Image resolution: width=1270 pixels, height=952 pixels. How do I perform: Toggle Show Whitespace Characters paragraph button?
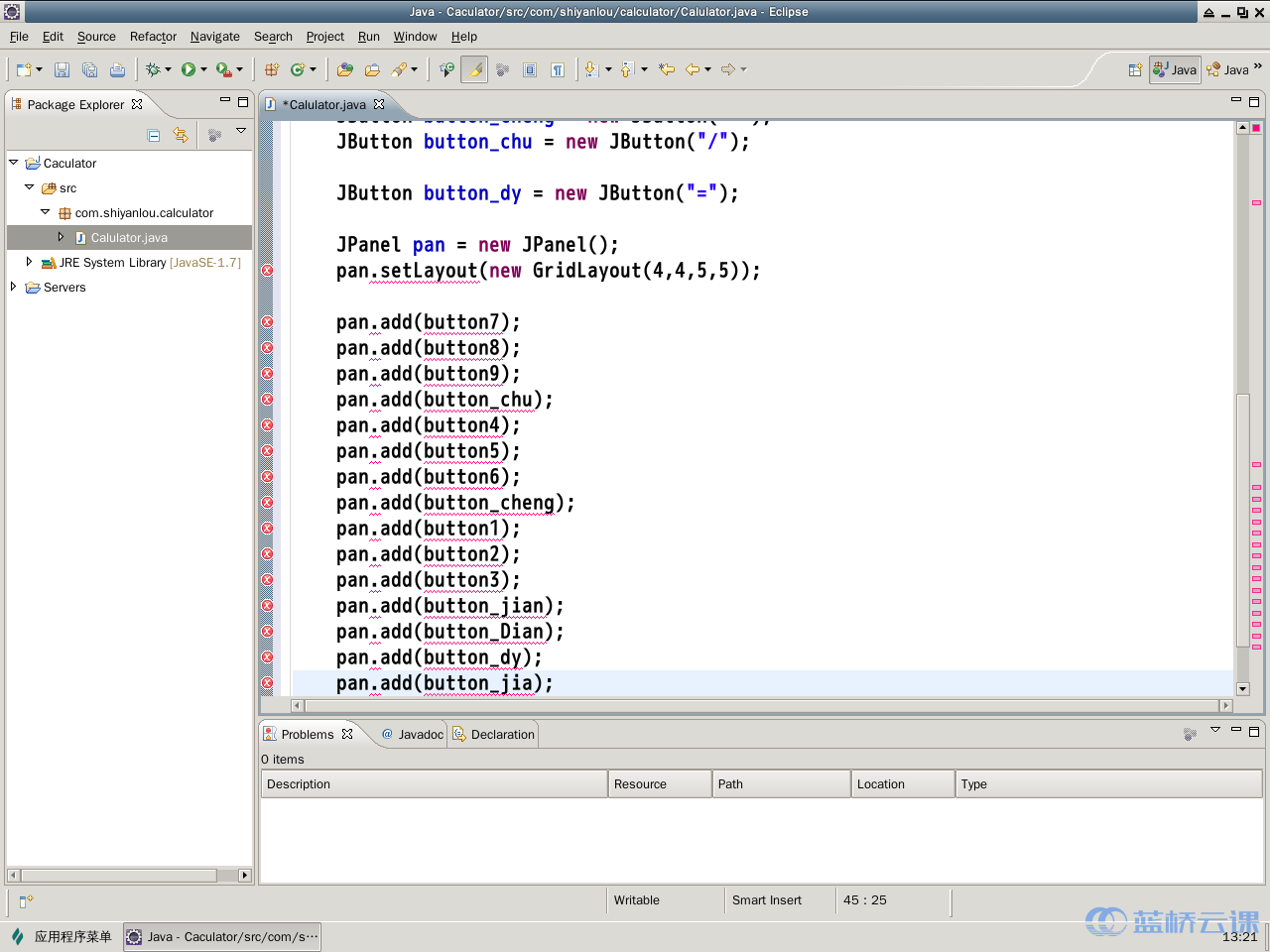tap(558, 69)
